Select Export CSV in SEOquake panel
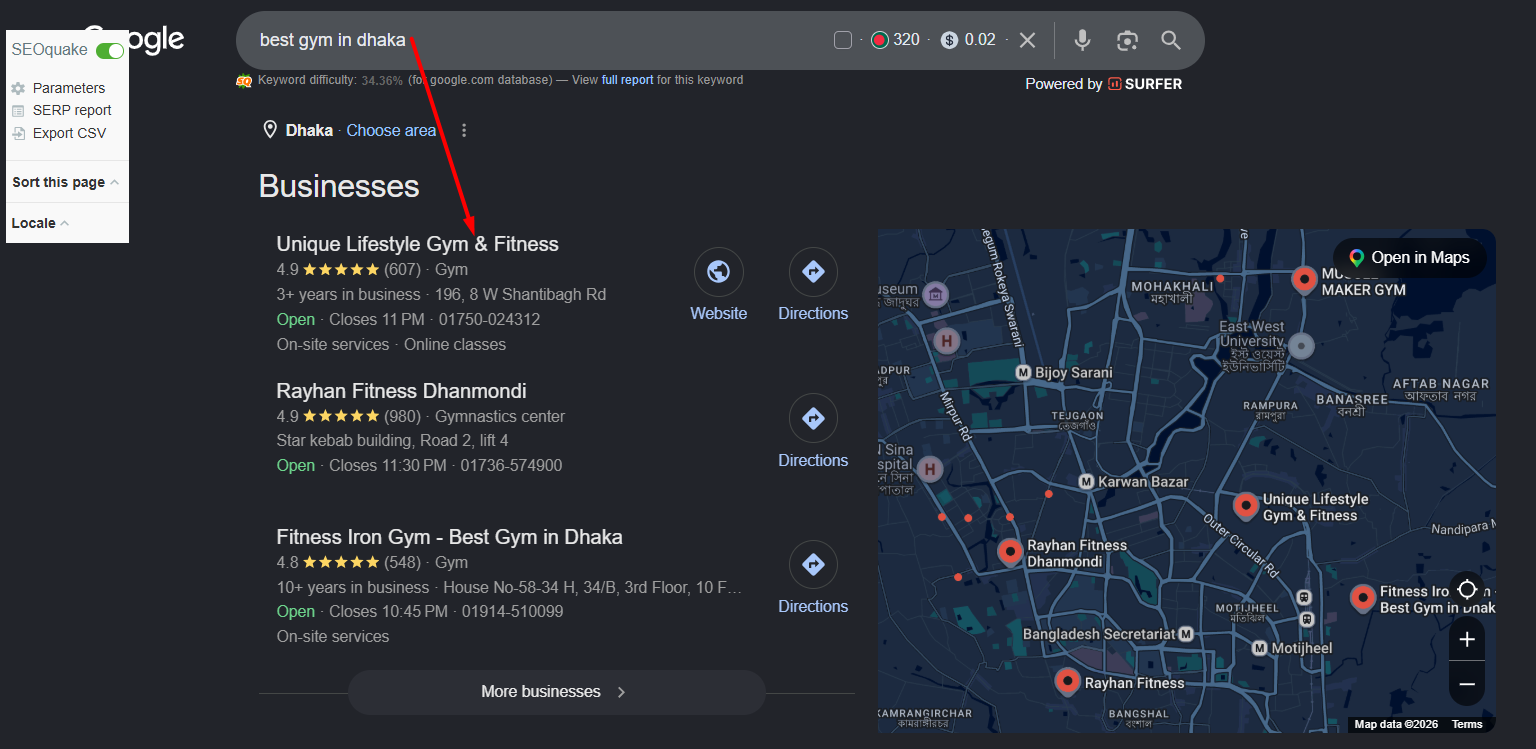The height and width of the screenshot is (749, 1536). pyautogui.click(x=69, y=133)
